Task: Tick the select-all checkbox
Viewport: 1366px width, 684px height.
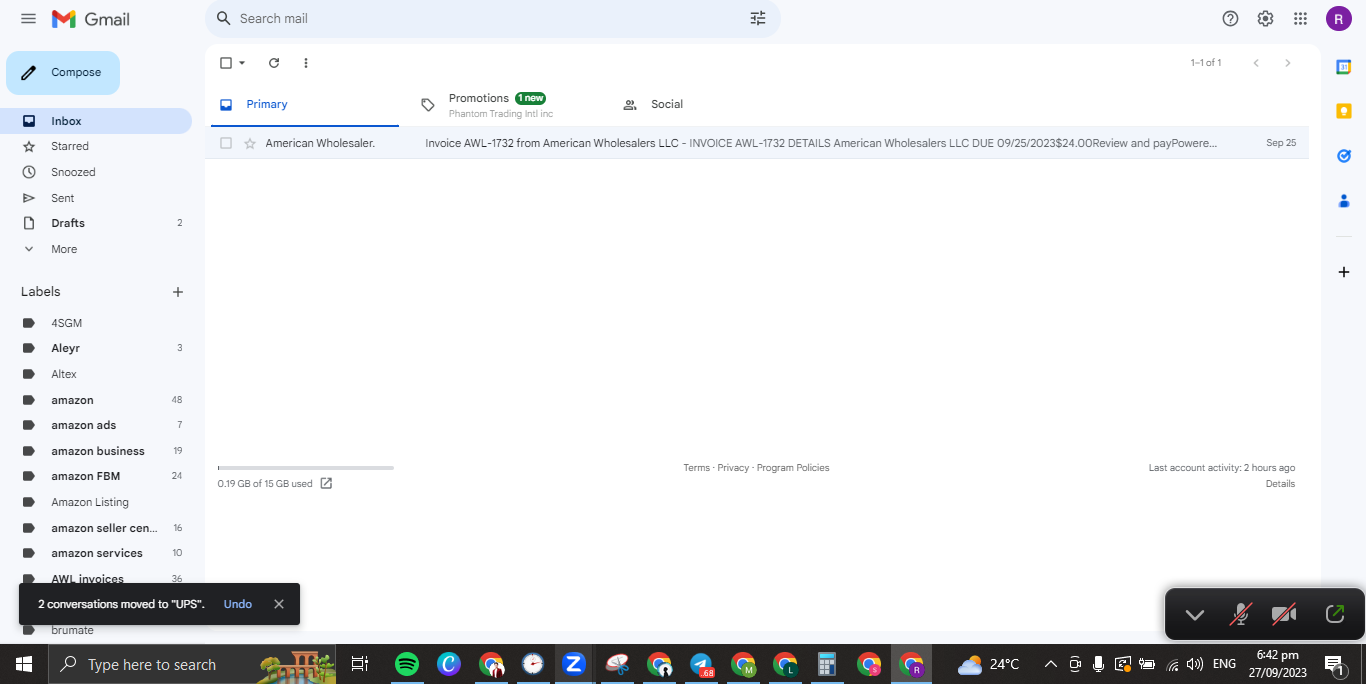Action: 226,63
